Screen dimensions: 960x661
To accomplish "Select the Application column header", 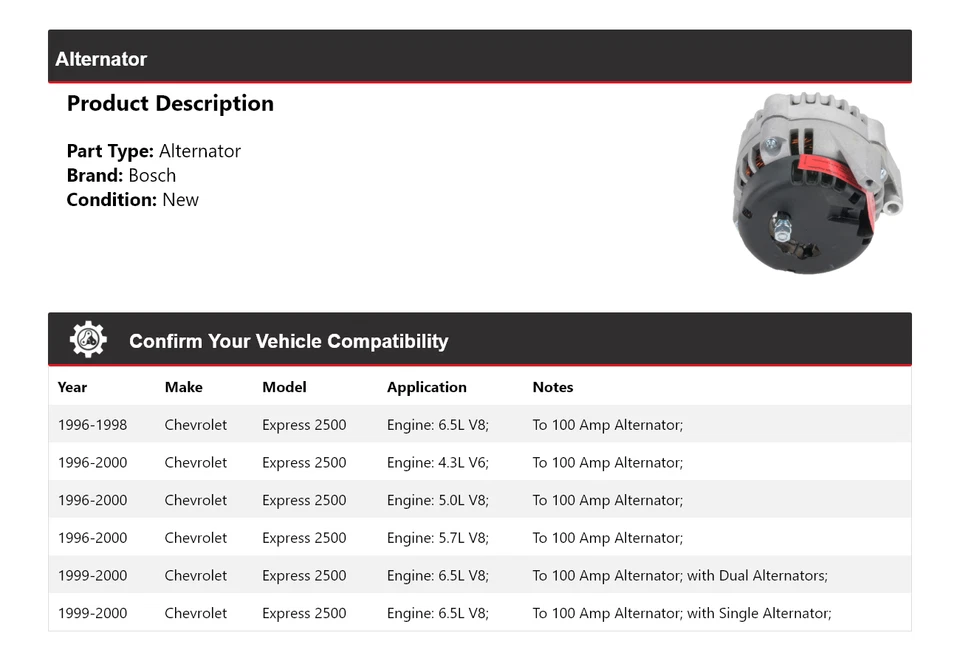I will click(427, 387).
